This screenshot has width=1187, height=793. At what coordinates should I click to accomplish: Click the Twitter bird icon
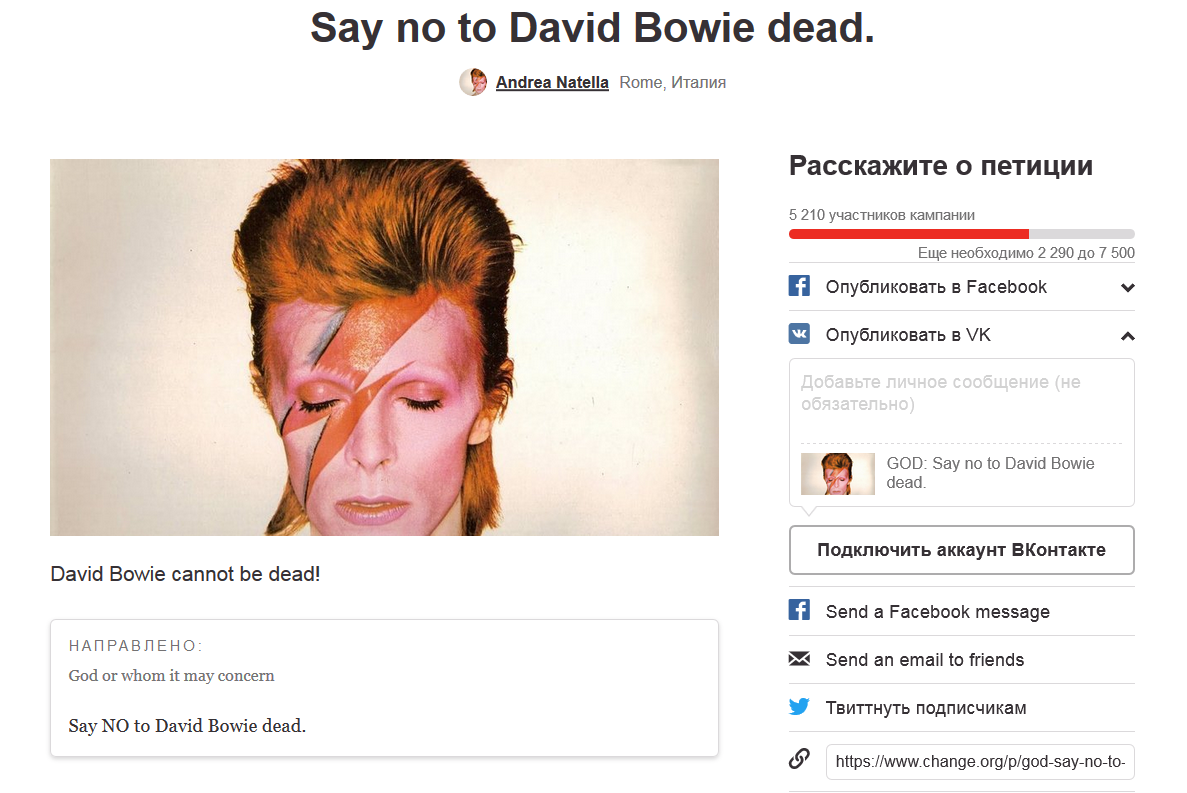[x=799, y=707]
